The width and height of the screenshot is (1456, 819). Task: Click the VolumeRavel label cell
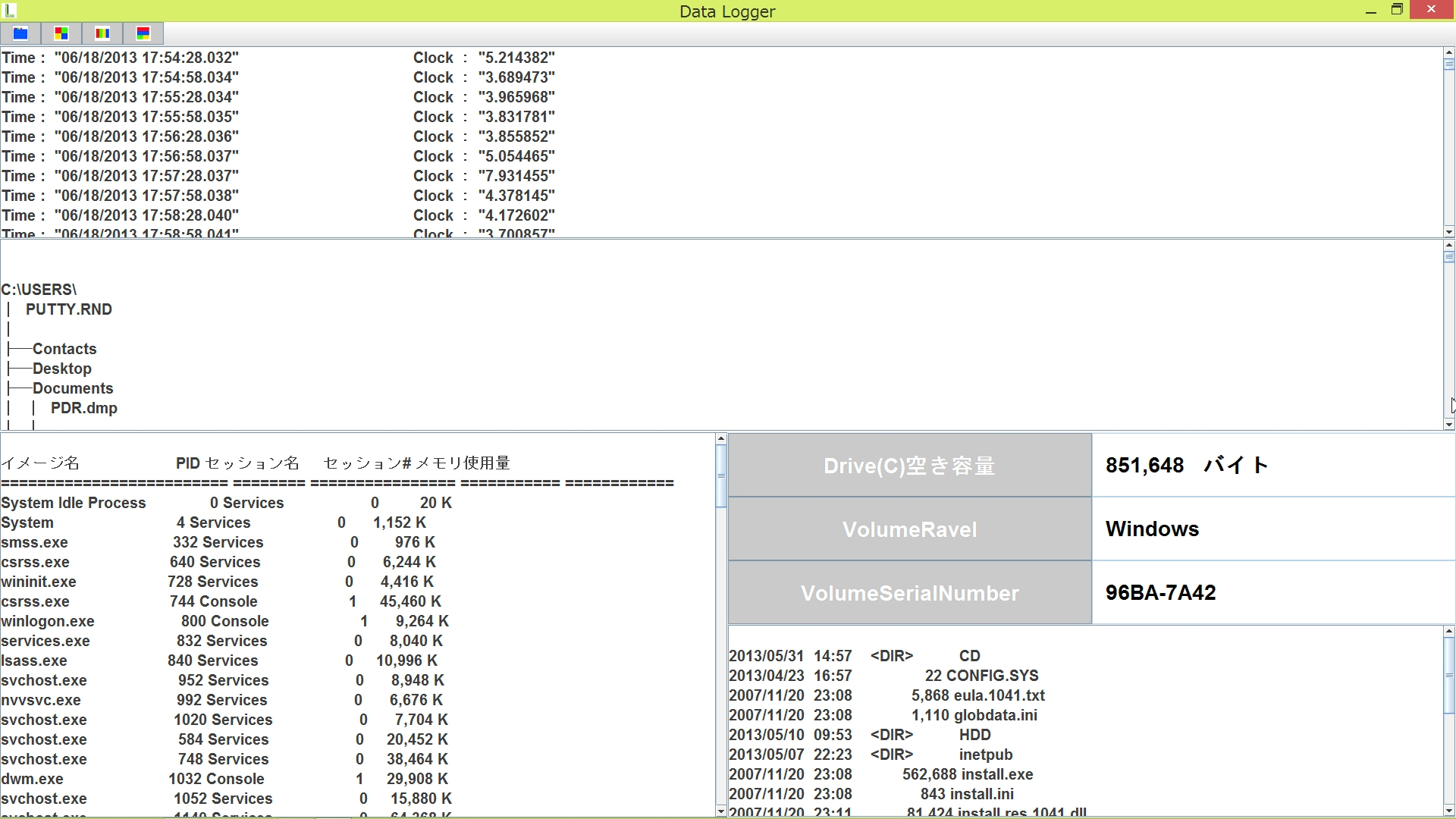pos(909,529)
